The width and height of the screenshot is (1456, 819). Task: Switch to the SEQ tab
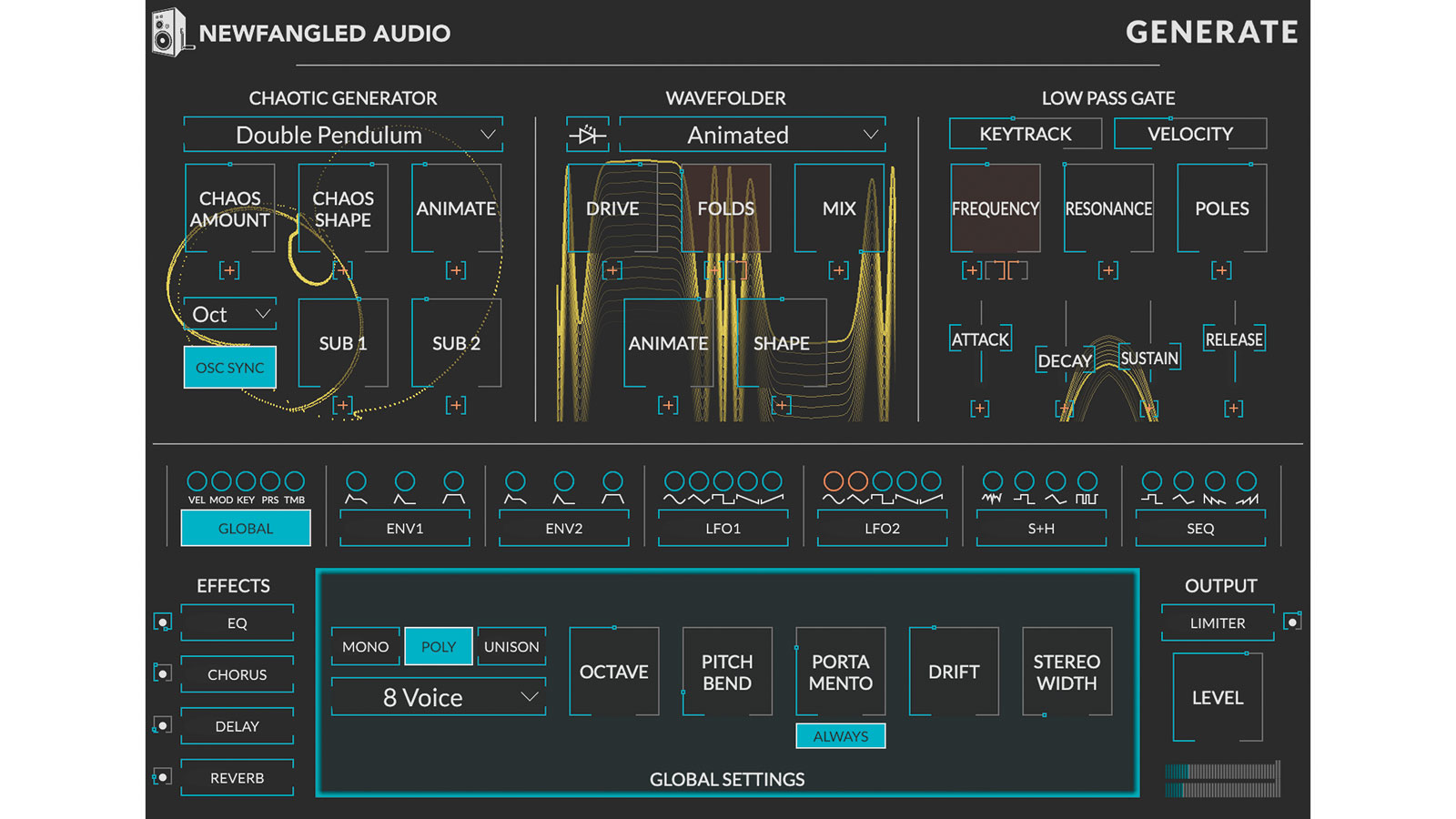click(x=1200, y=528)
